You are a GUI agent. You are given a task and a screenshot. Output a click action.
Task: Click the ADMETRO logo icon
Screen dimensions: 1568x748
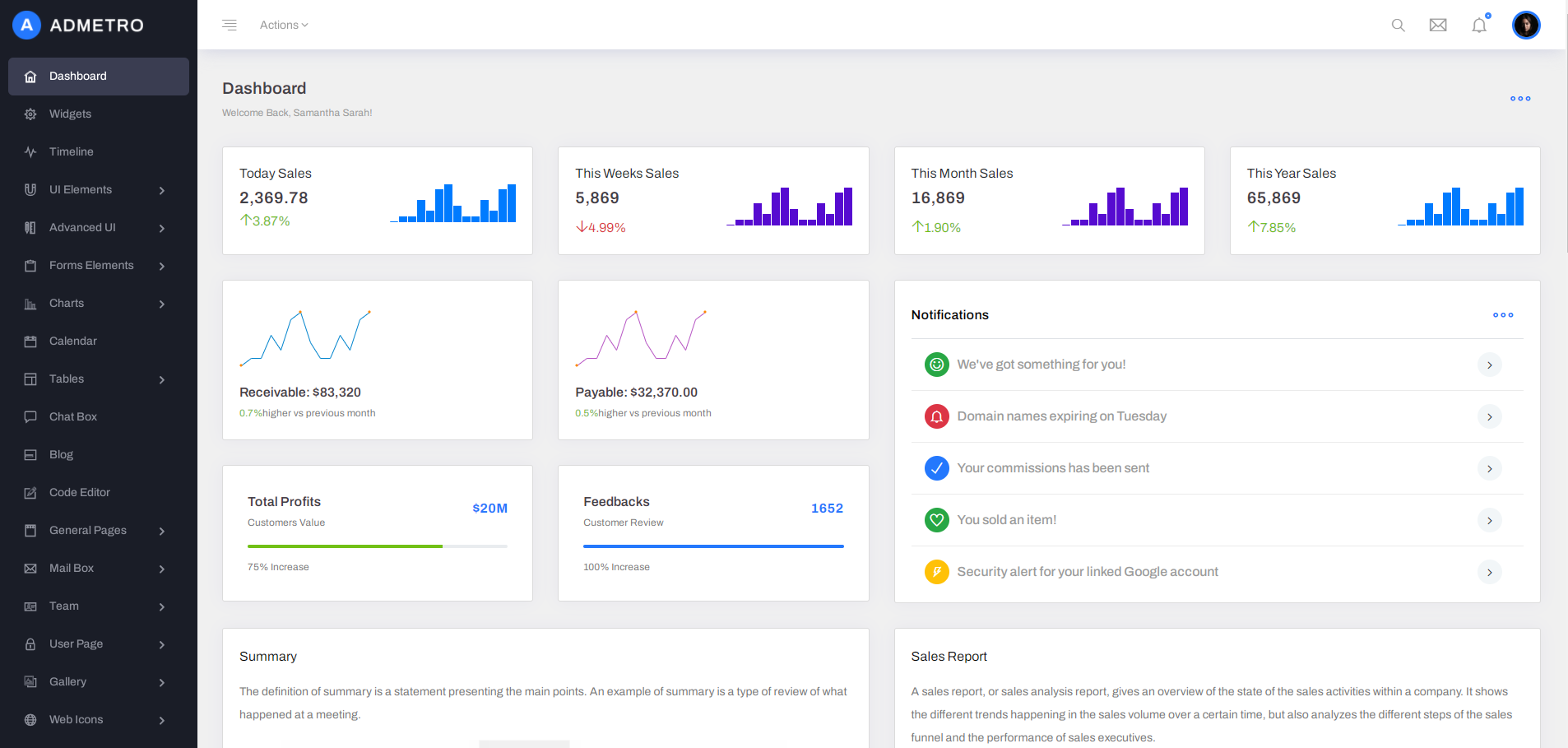(x=25, y=25)
